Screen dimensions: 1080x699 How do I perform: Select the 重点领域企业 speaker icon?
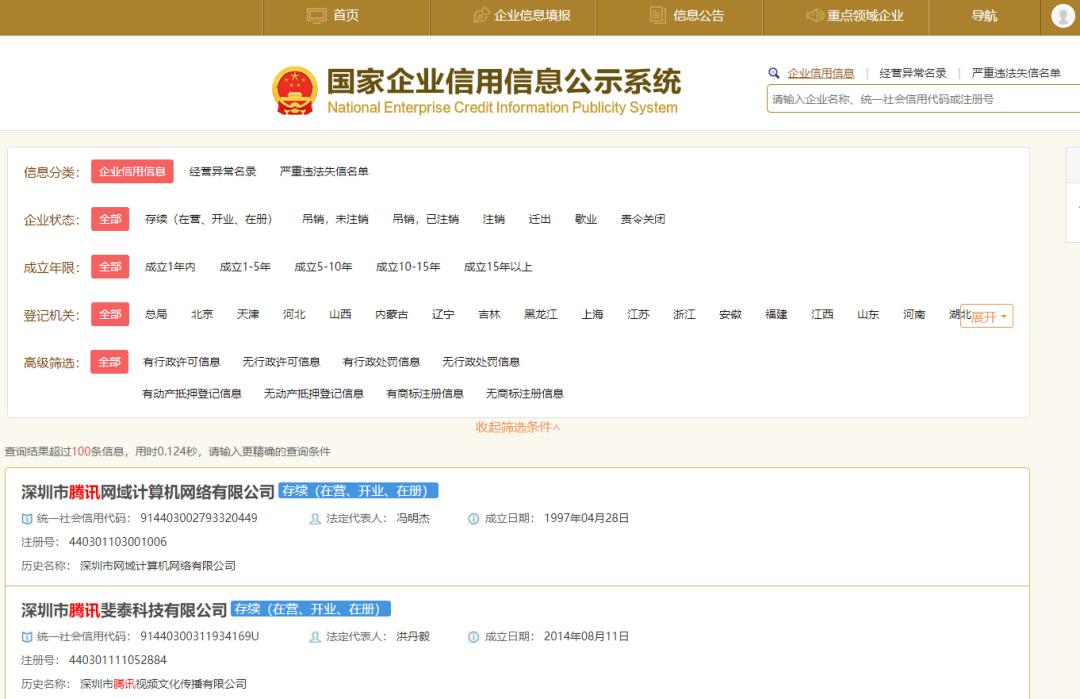(812, 16)
